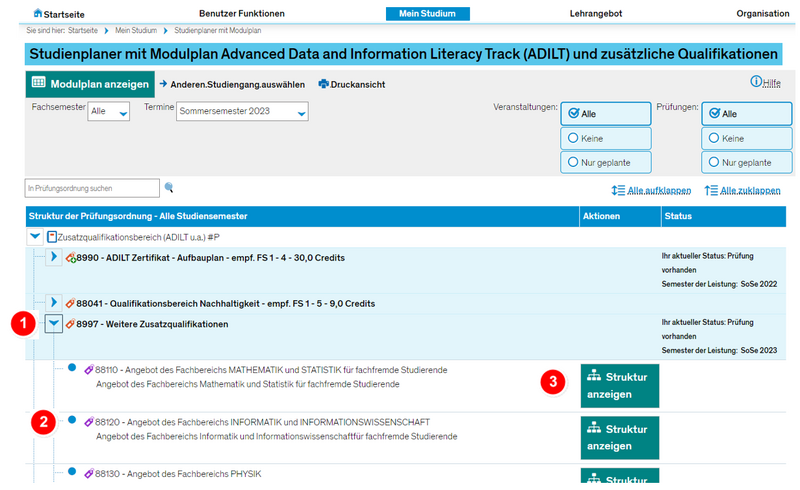
Task: Click the blue bullet before 88110
Action: point(72,367)
